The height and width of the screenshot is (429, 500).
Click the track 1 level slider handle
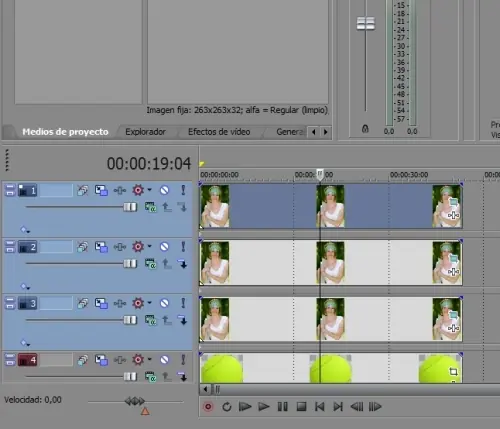[130, 207]
